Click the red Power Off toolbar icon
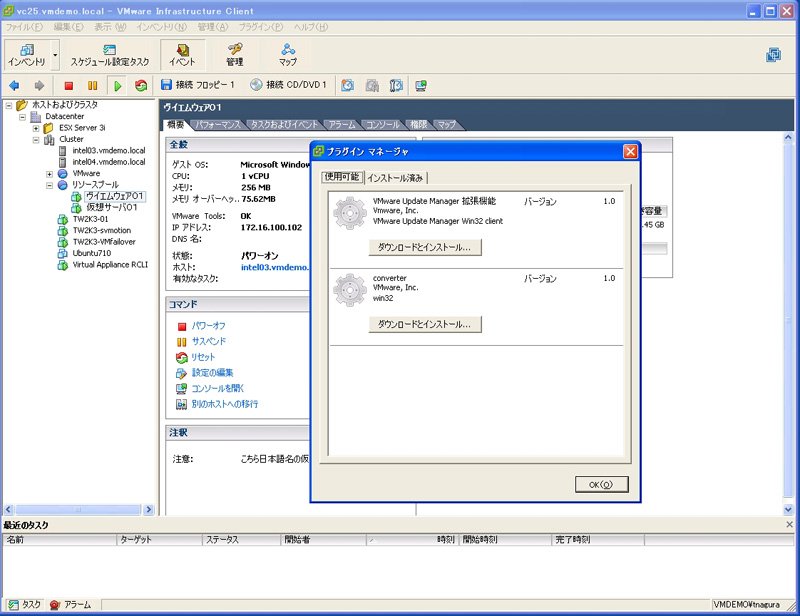This screenshot has height=616, width=800. tap(68, 86)
